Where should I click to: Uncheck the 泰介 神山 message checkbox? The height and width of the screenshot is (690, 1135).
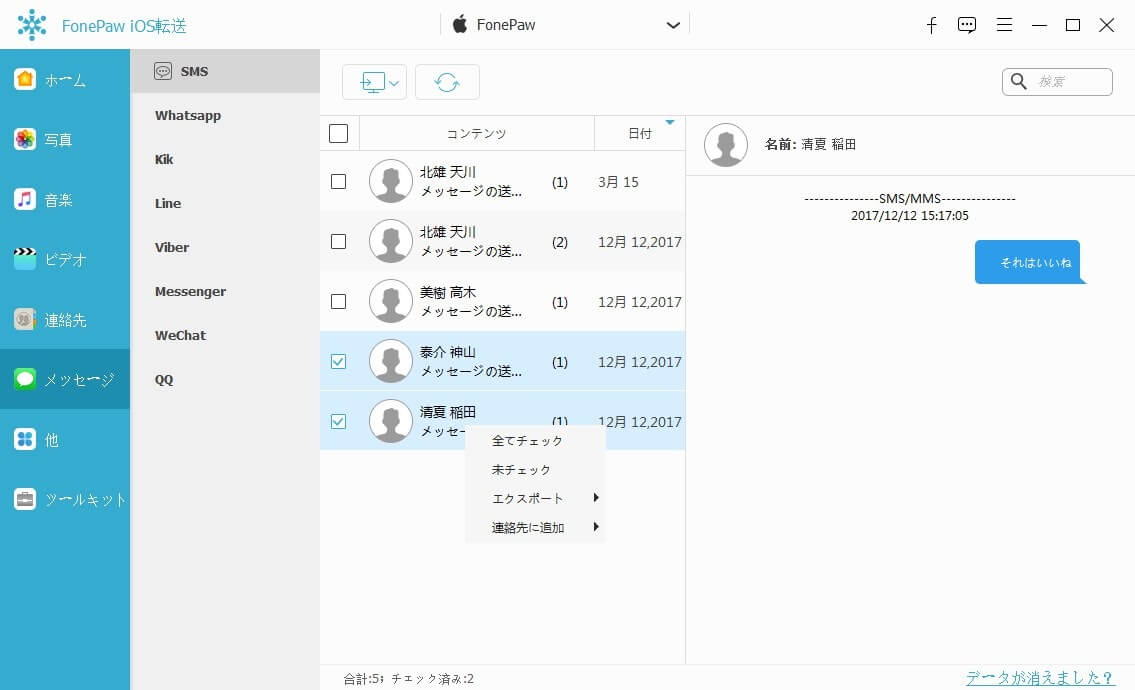338,361
